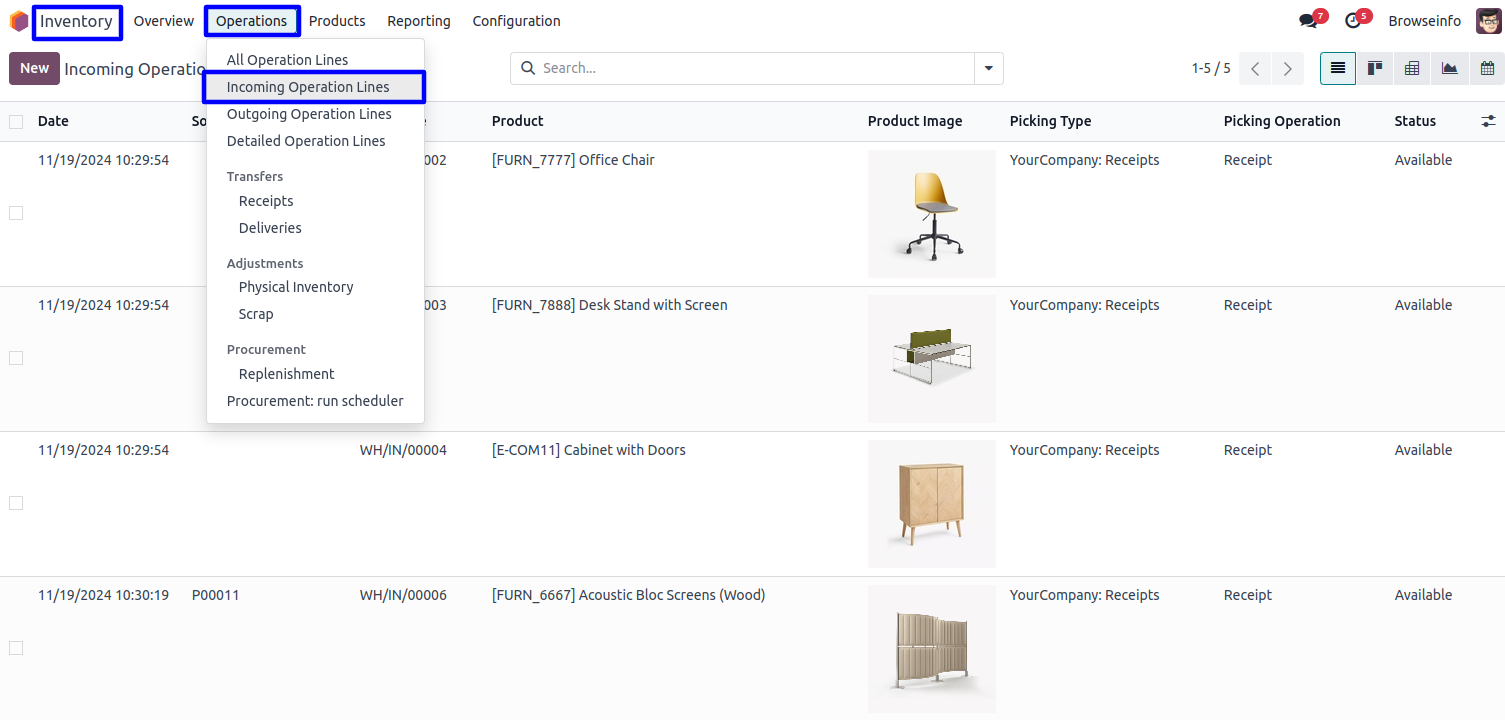Toggle the select-all rows checkbox
The height and width of the screenshot is (720, 1505).
[16, 122]
